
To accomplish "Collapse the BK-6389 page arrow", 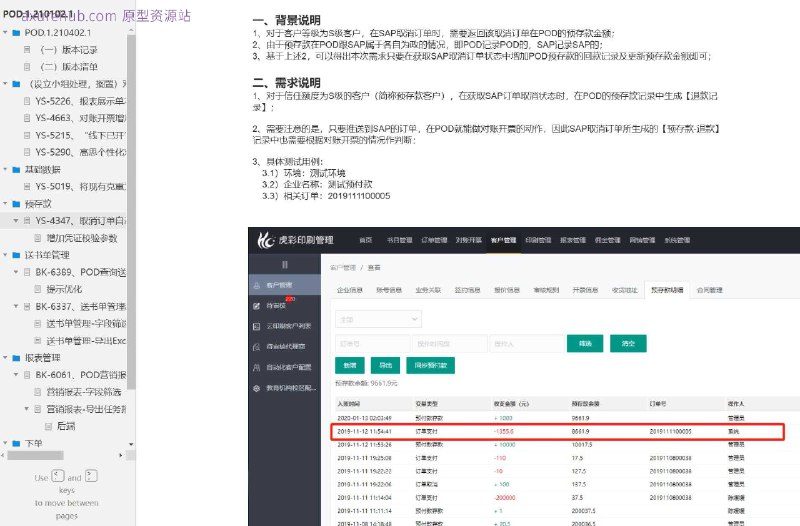I will [16, 272].
